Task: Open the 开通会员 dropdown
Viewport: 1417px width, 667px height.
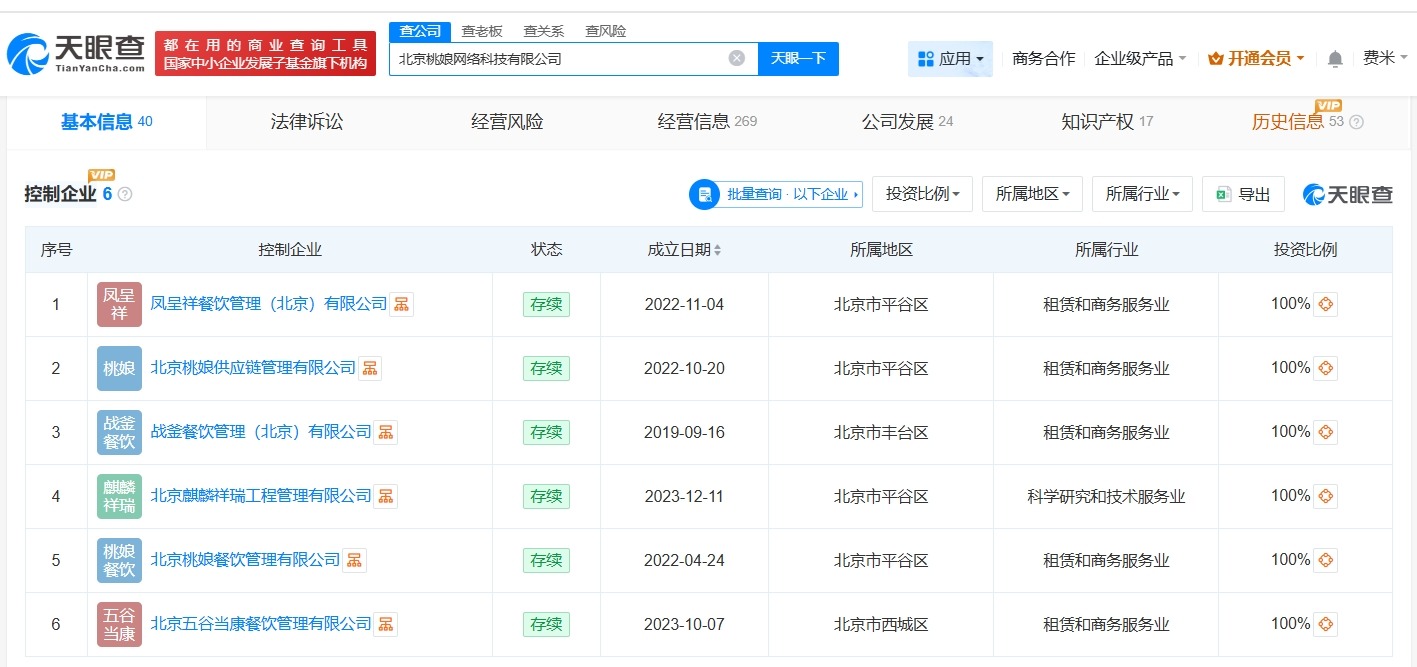Action: 1254,59
